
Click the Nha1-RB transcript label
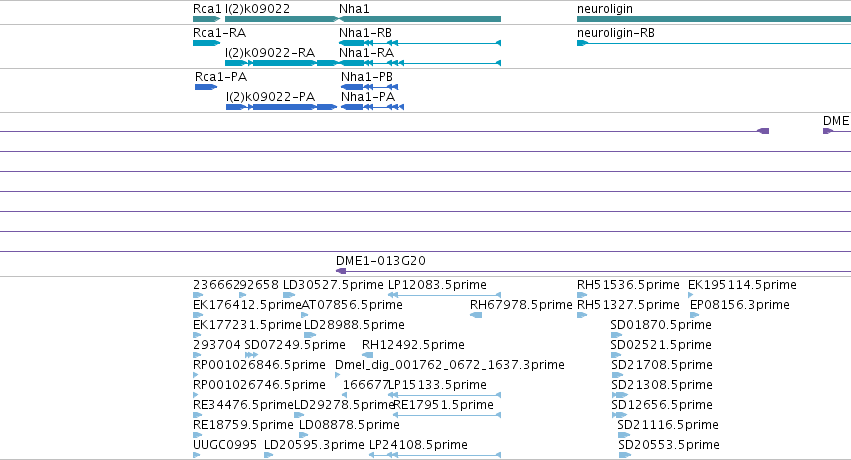click(x=365, y=33)
